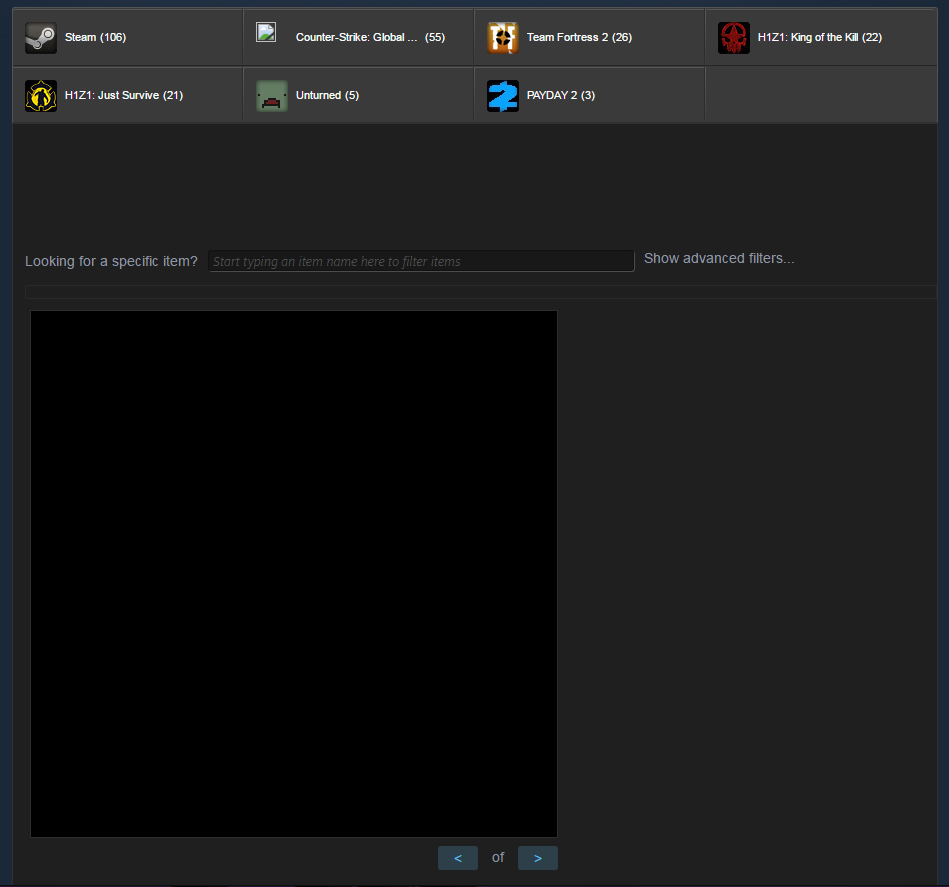Image resolution: width=949 pixels, height=887 pixels.
Task: Click the Steam logo icon
Action: point(41,38)
